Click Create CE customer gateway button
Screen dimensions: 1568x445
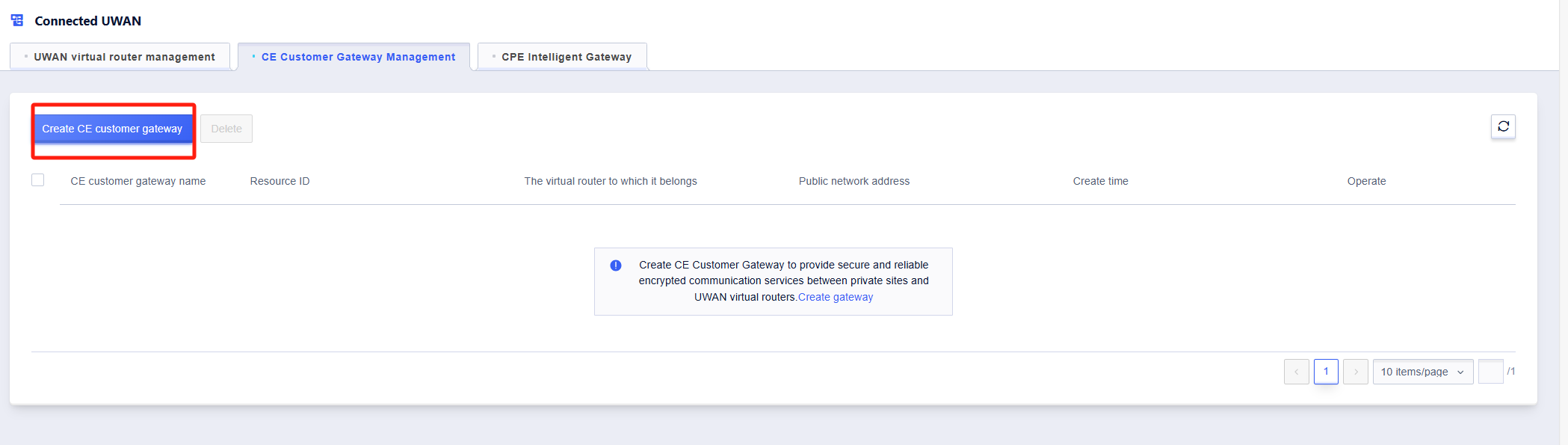(112, 129)
